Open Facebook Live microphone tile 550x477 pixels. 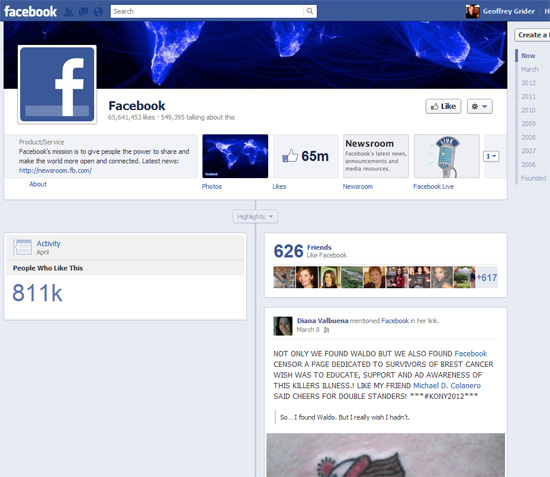click(x=447, y=156)
